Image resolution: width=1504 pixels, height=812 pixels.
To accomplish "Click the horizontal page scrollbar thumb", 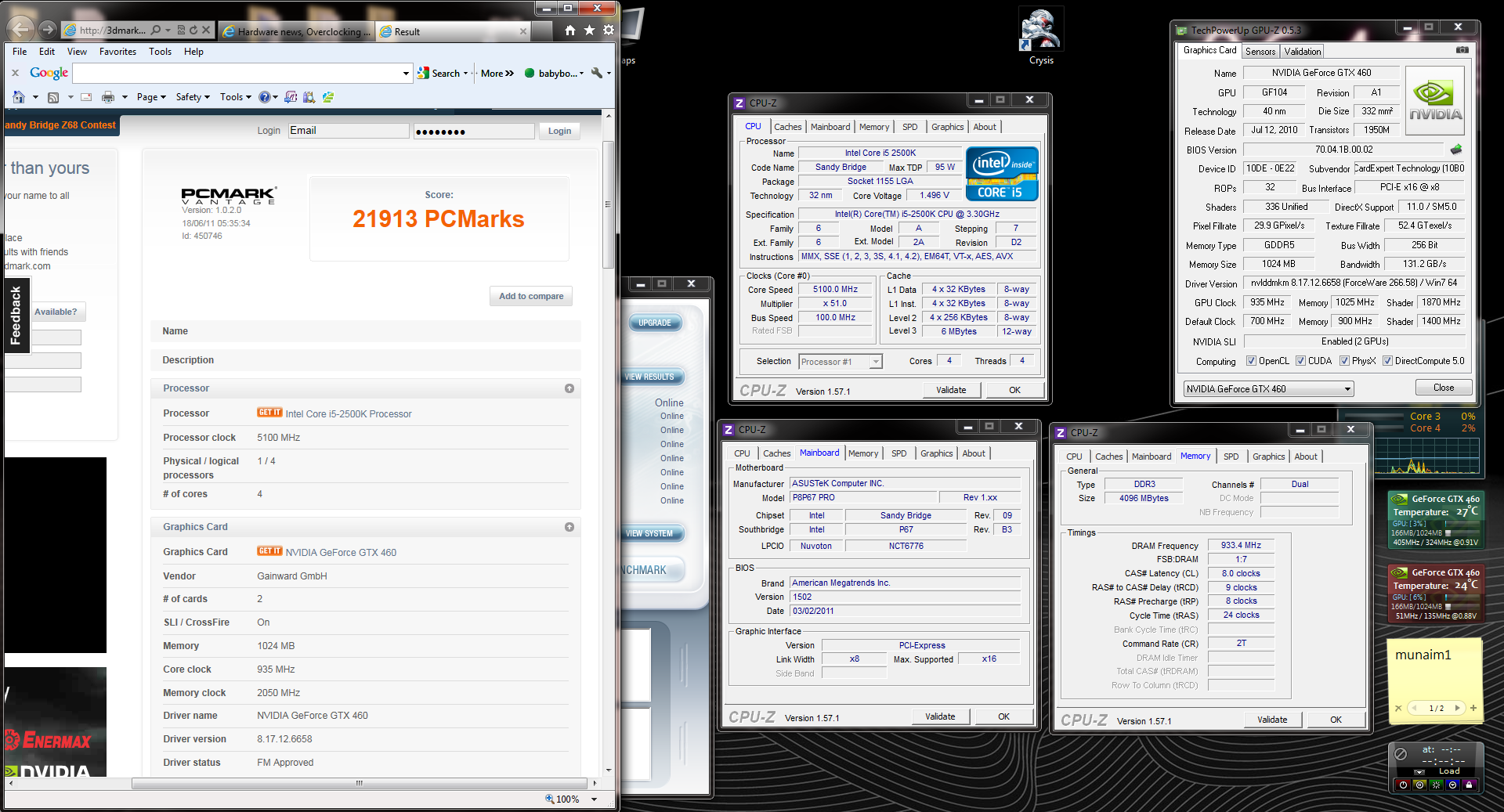I will [x=360, y=783].
